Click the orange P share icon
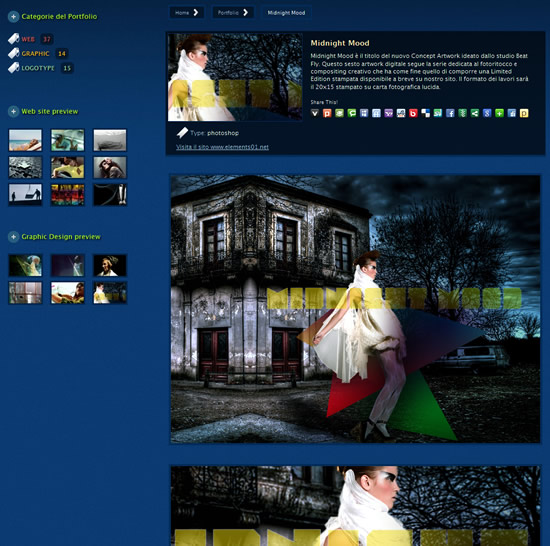Screen dimensions: 550x546 click(327, 113)
